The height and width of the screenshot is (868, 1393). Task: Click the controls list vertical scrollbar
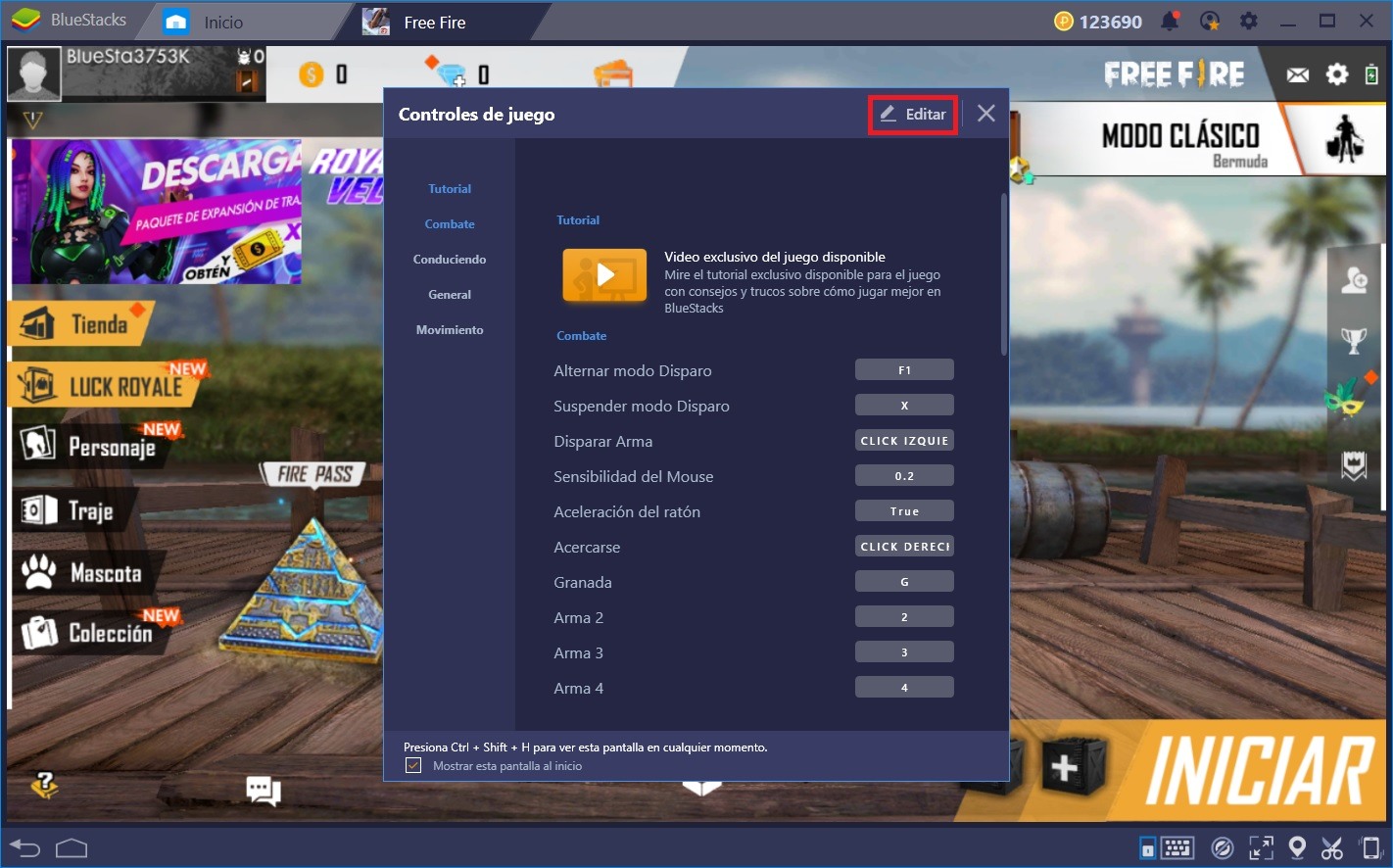click(x=1003, y=274)
